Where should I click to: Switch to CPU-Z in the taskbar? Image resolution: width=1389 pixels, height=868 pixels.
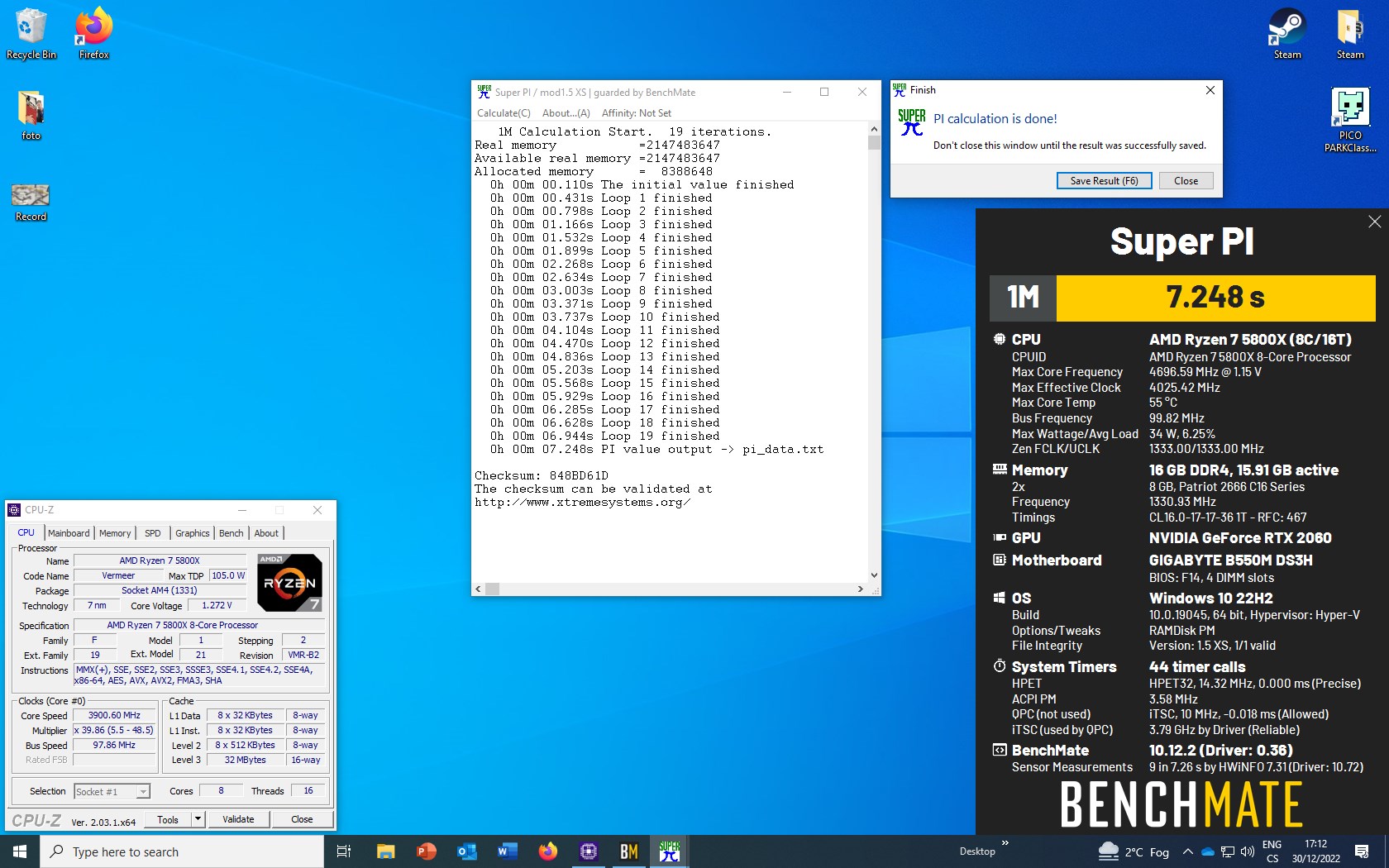point(588,851)
